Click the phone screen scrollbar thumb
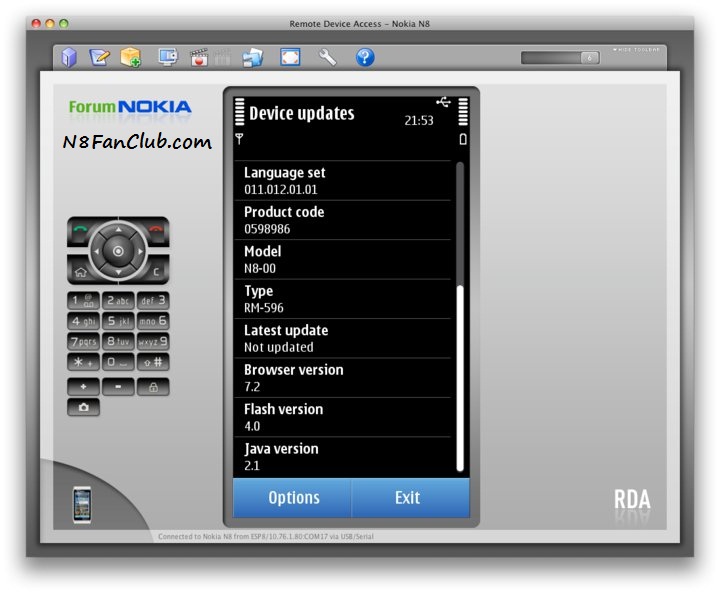Viewport: 720px width, 593px height. [460, 378]
